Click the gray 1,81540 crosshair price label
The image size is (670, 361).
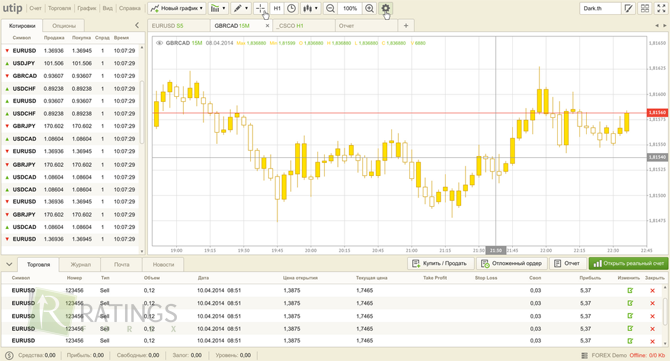pyautogui.click(x=657, y=157)
